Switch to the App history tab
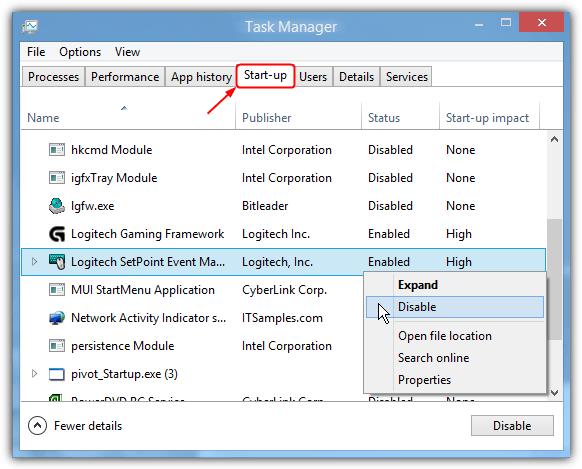Image resolution: width=582 pixels, height=469 pixels. (201, 77)
